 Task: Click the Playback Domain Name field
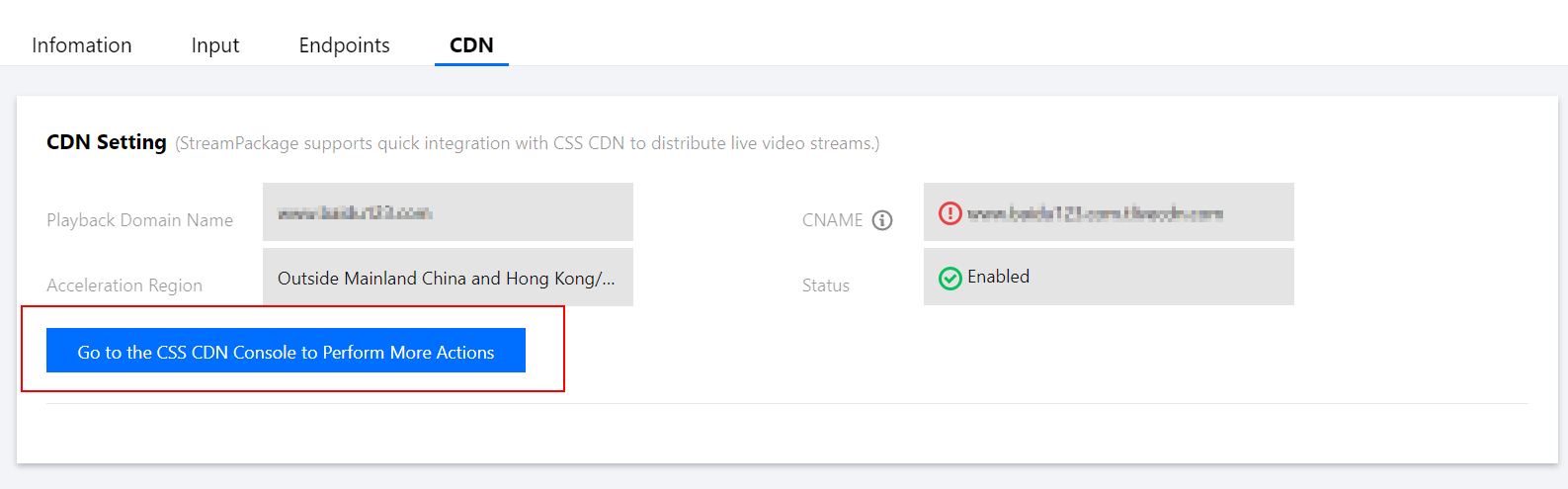[x=448, y=212]
